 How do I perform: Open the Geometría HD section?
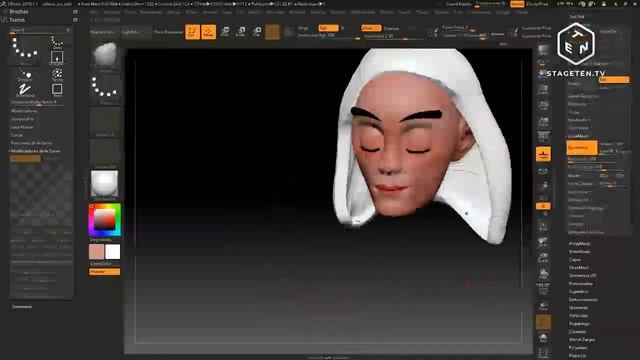pyautogui.click(x=582, y=276)
